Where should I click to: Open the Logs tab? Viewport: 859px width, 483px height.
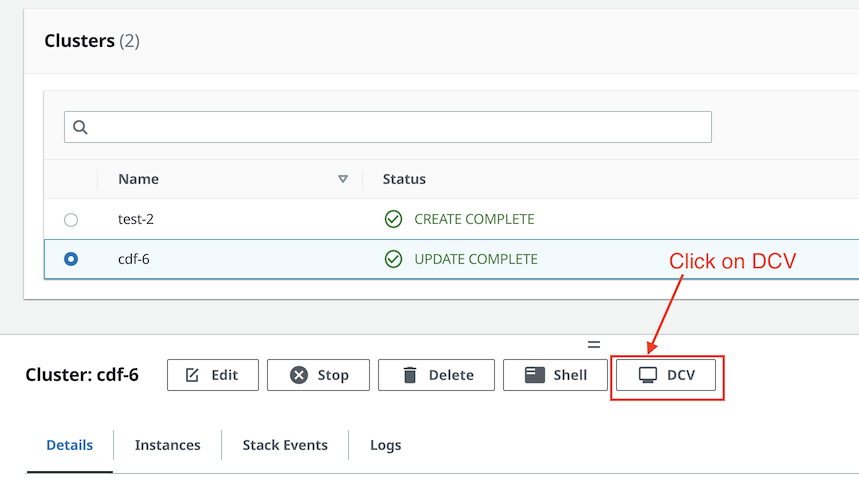coord(386,445)
